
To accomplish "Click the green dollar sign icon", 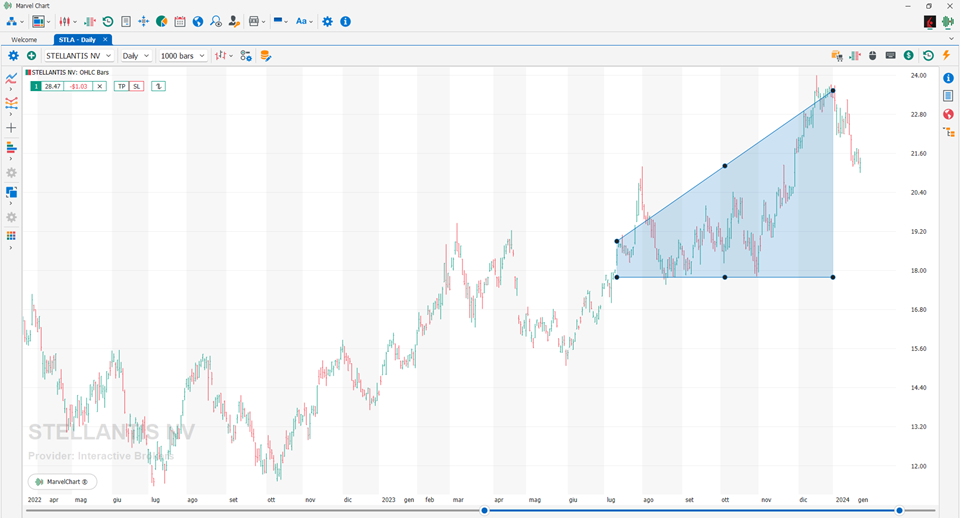I will click(909, 56).
